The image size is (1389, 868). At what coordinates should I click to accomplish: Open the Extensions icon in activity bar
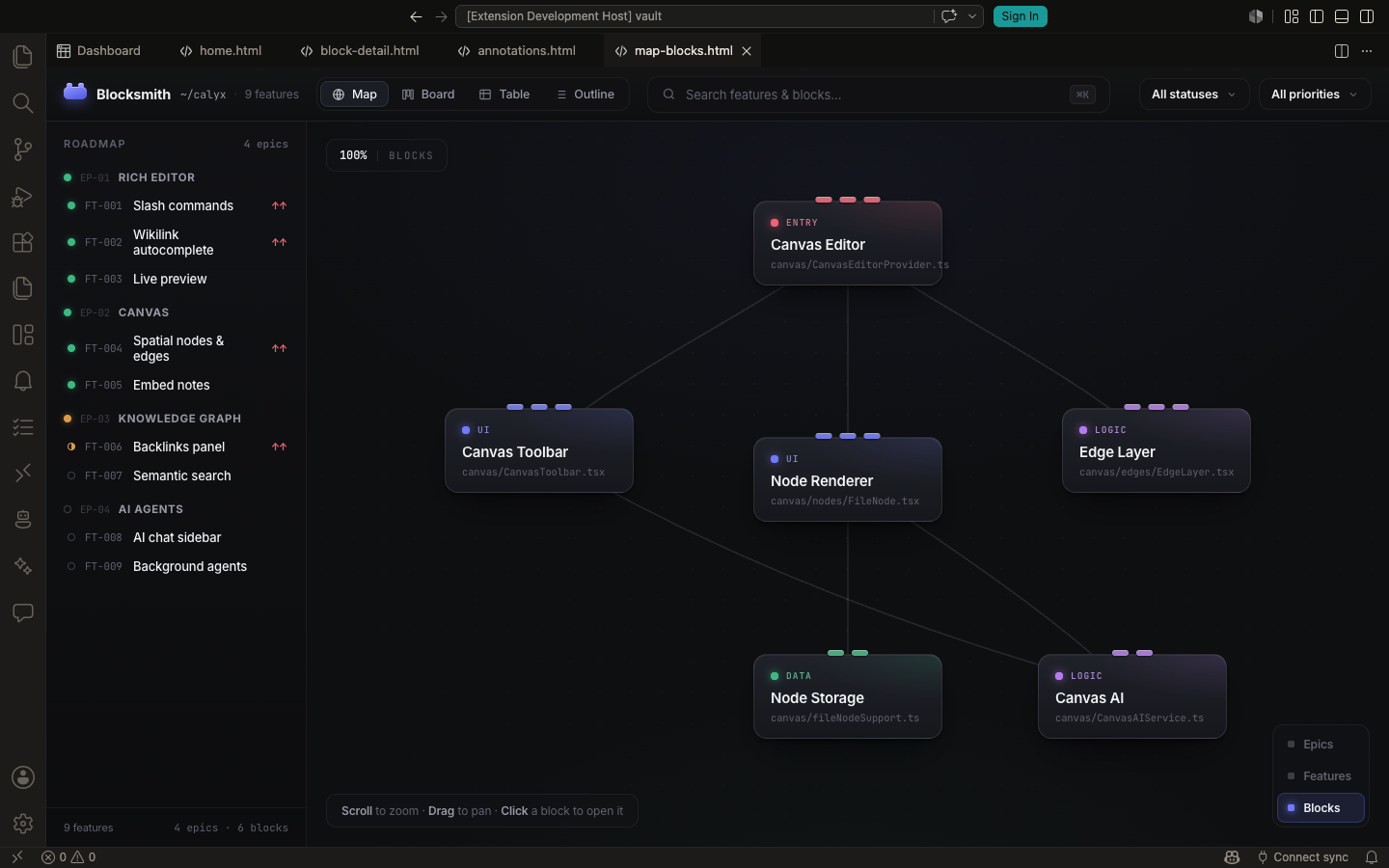pyautogui.click(x=23, y=242)
